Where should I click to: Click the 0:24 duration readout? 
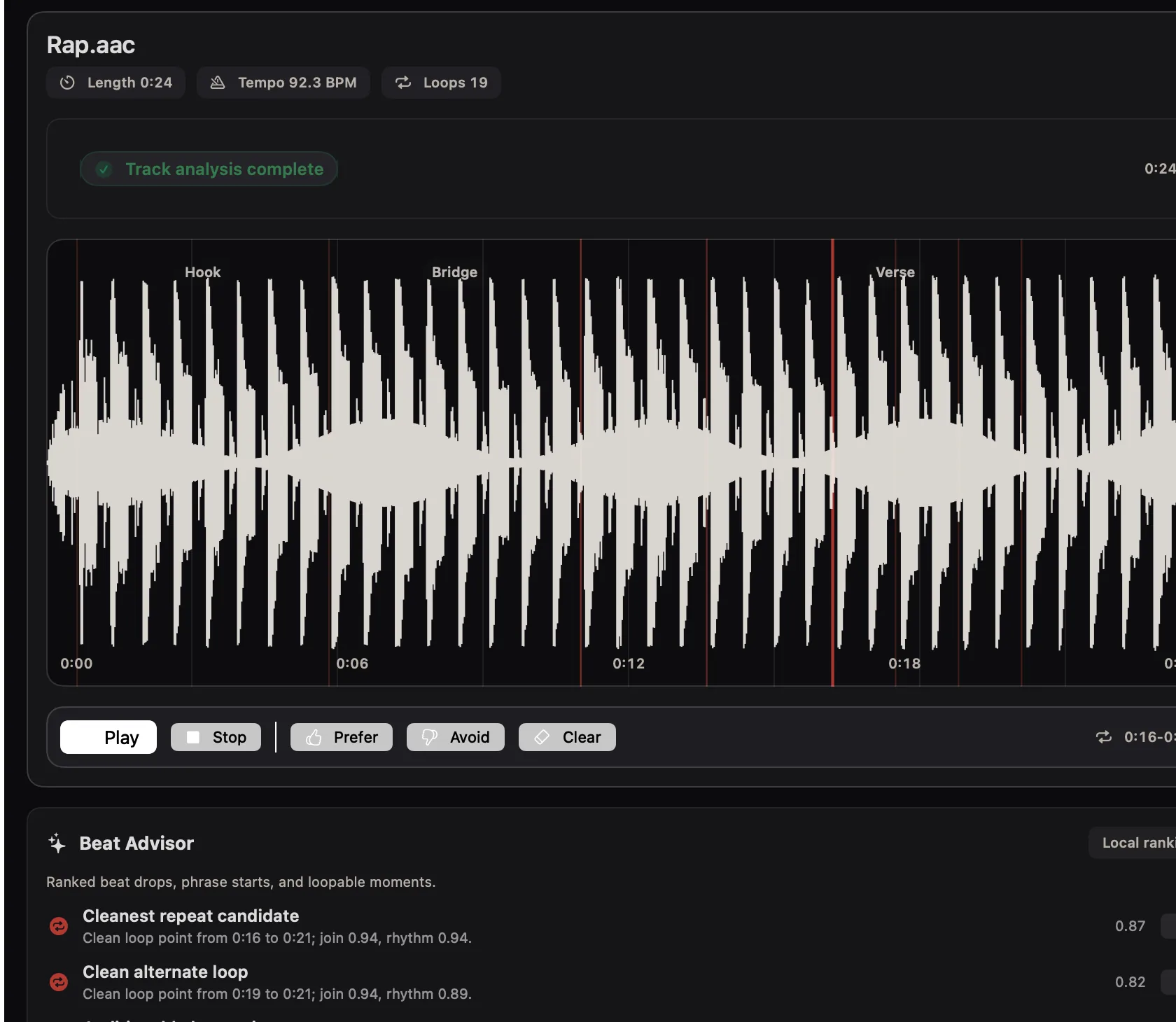1160,169
